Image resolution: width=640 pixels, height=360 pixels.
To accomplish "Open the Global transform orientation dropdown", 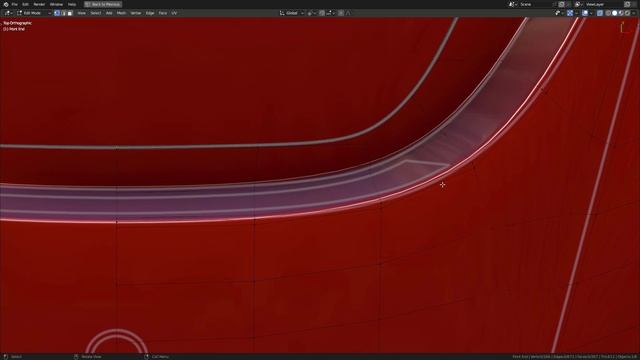I will click(x=291, y=13).
